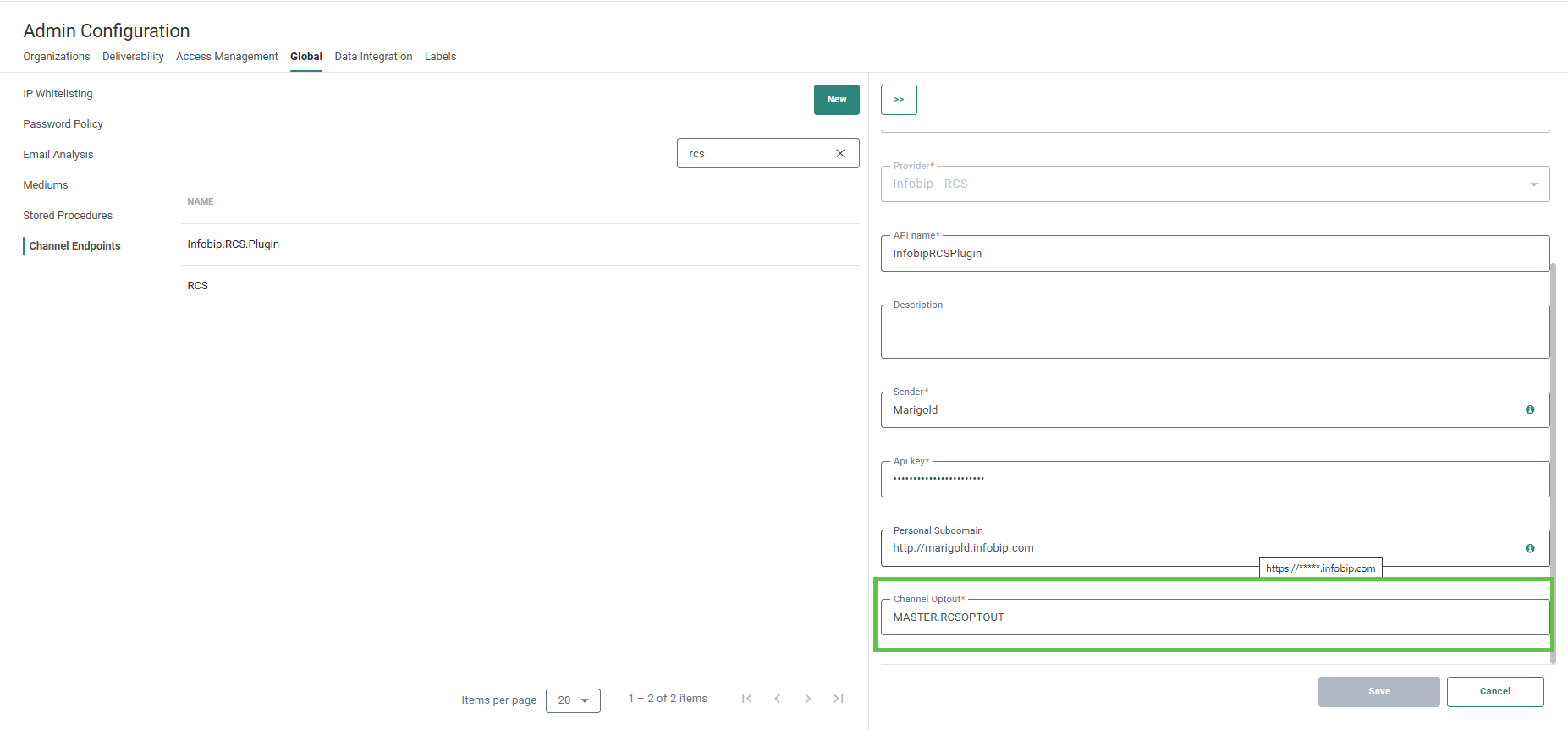Click the form's vertical scrollbar

(x=1553, y=457)
